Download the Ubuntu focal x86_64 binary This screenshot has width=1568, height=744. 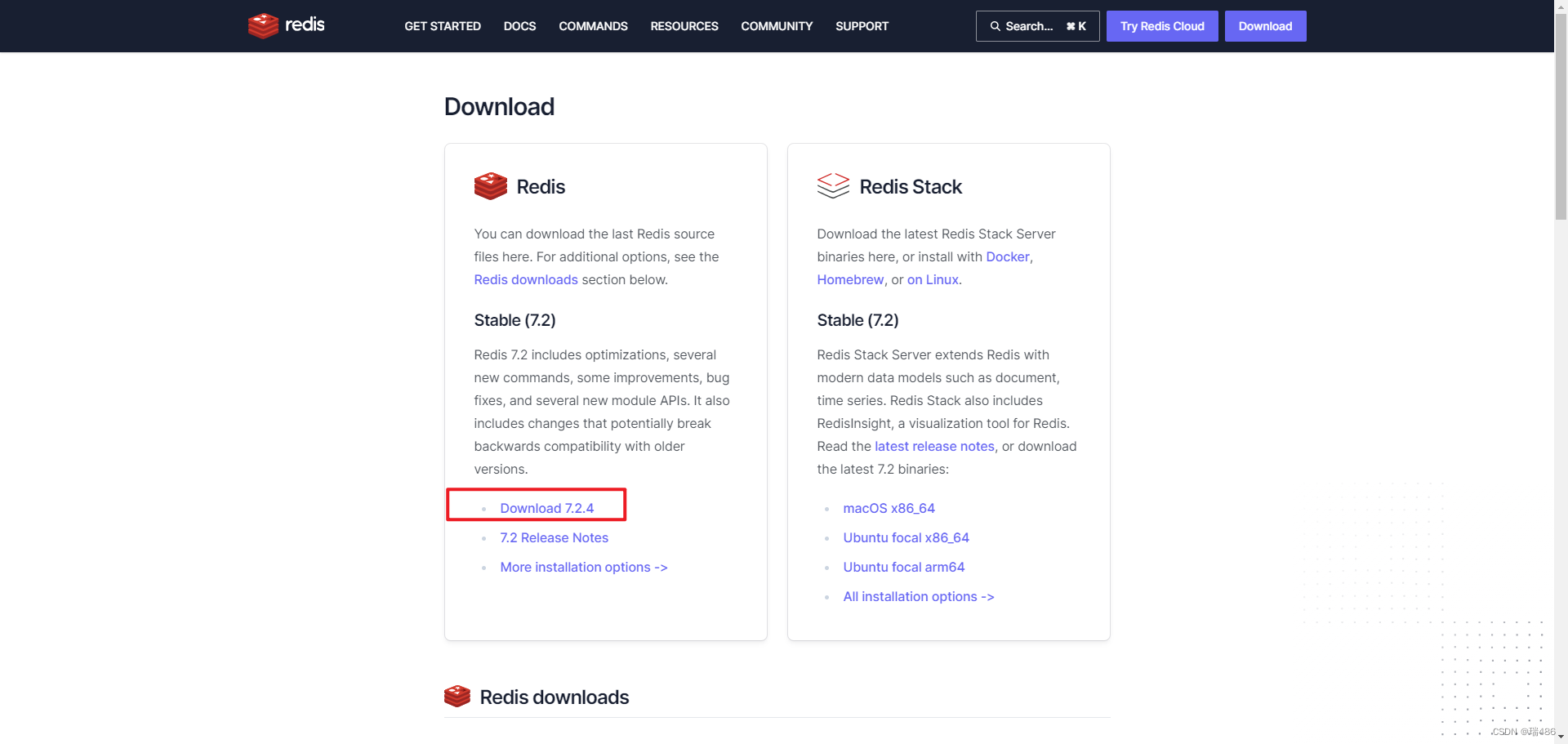coord(906,537)
